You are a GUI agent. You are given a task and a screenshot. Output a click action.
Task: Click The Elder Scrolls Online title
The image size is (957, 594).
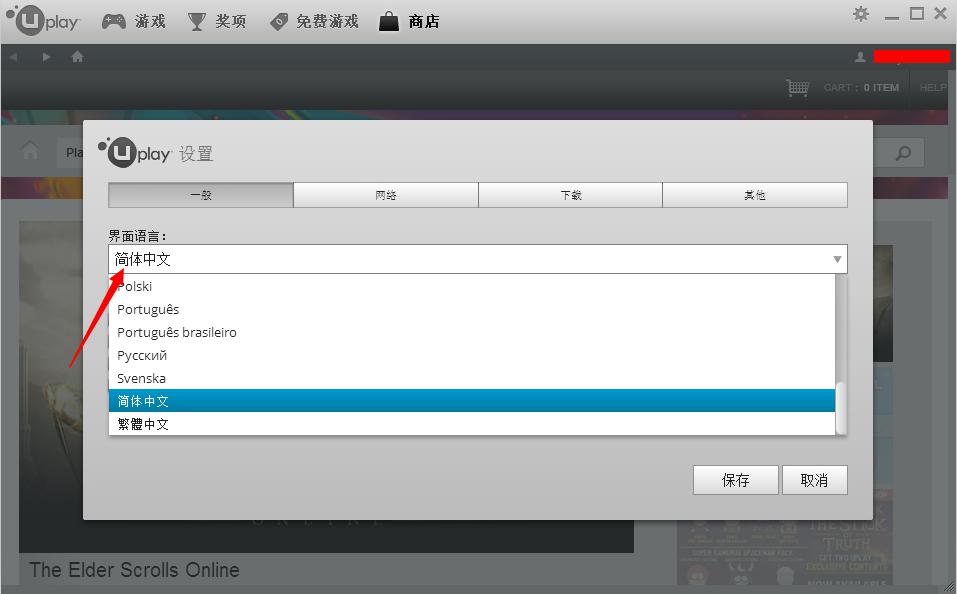coord(134,570)
